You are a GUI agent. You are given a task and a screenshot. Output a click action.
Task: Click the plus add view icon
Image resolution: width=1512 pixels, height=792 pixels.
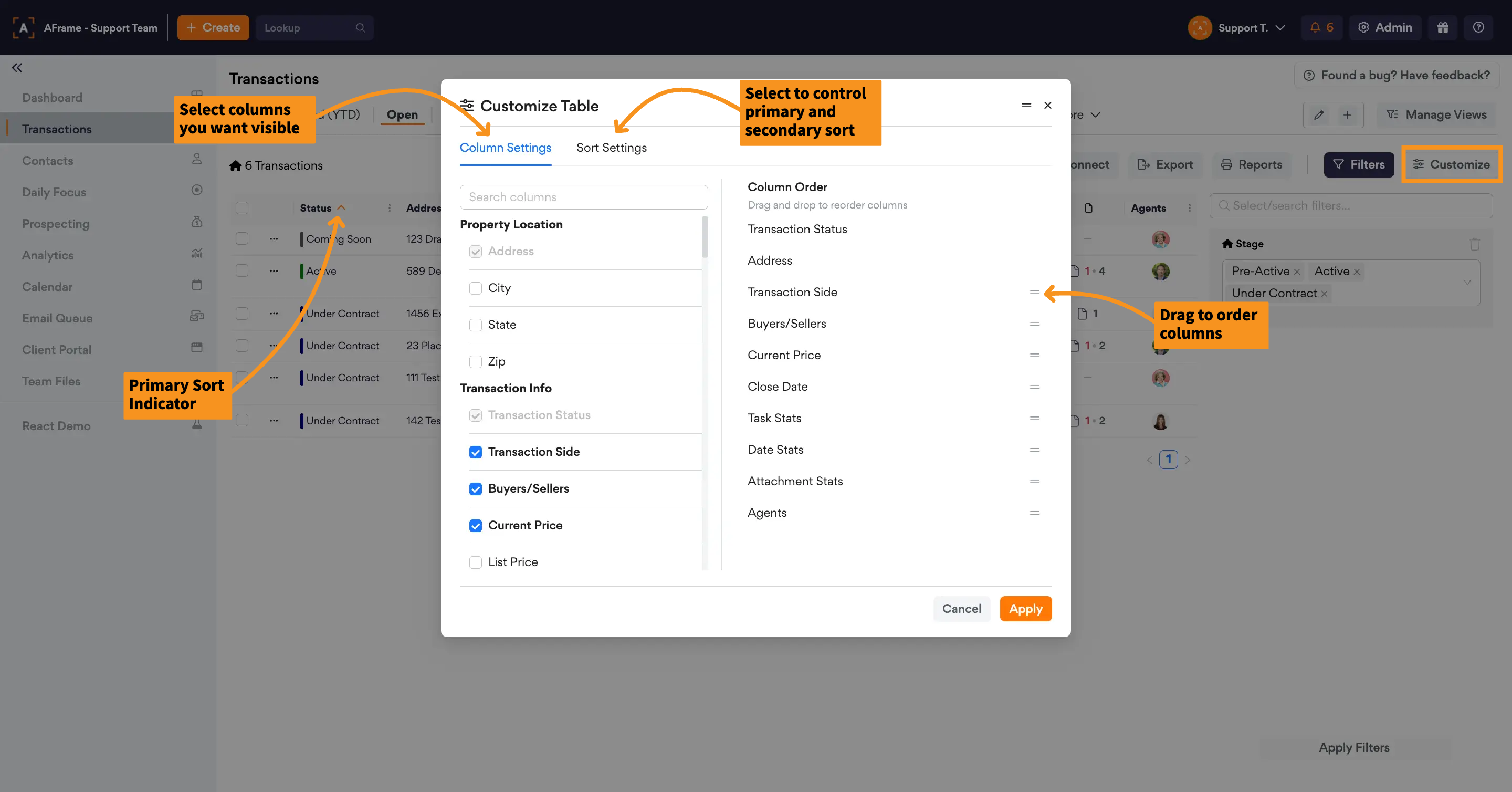tap(1347, 115)
